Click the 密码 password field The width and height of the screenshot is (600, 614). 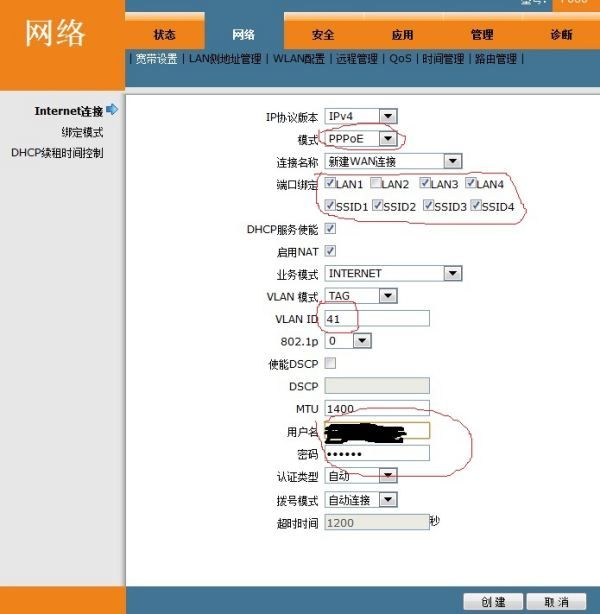(377, 453)
